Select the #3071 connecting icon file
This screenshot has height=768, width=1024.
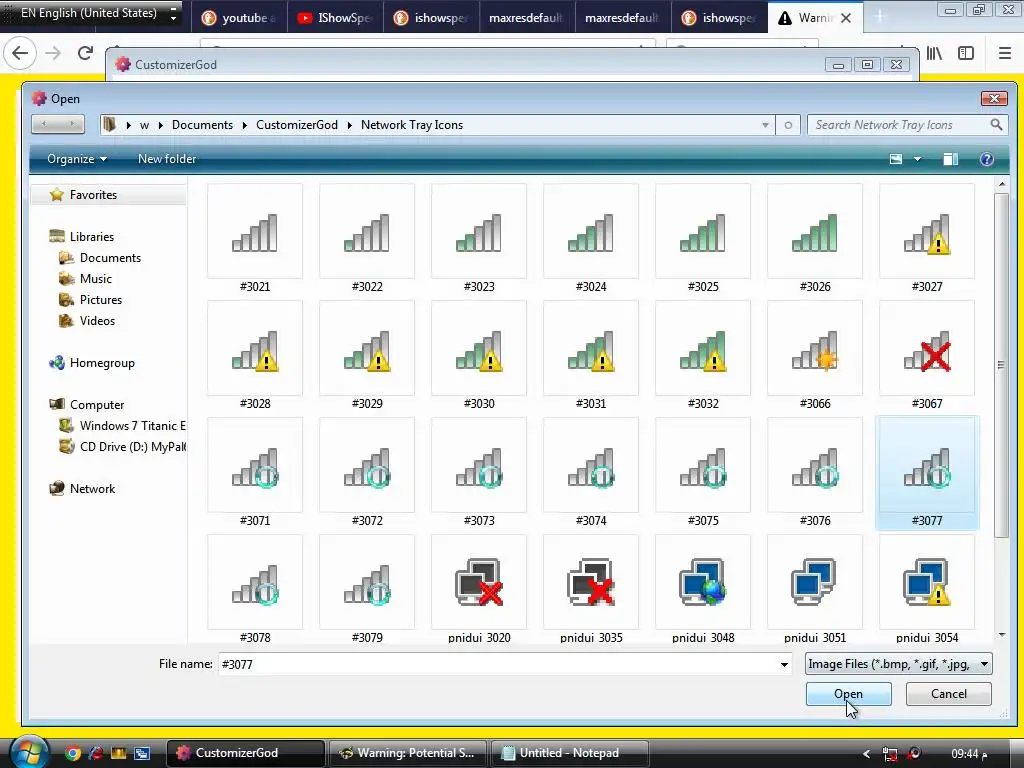(255, 472)
